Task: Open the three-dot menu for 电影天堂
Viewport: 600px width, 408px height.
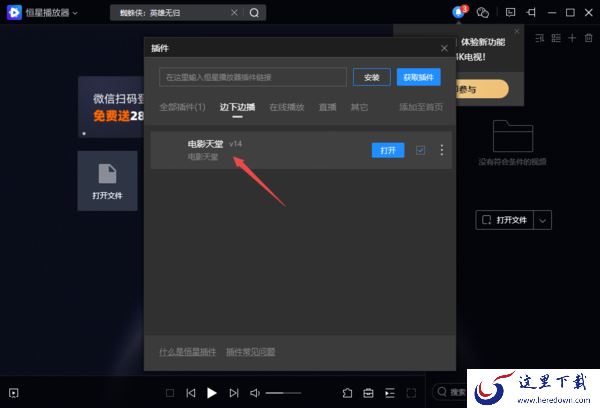Action: 442,150
